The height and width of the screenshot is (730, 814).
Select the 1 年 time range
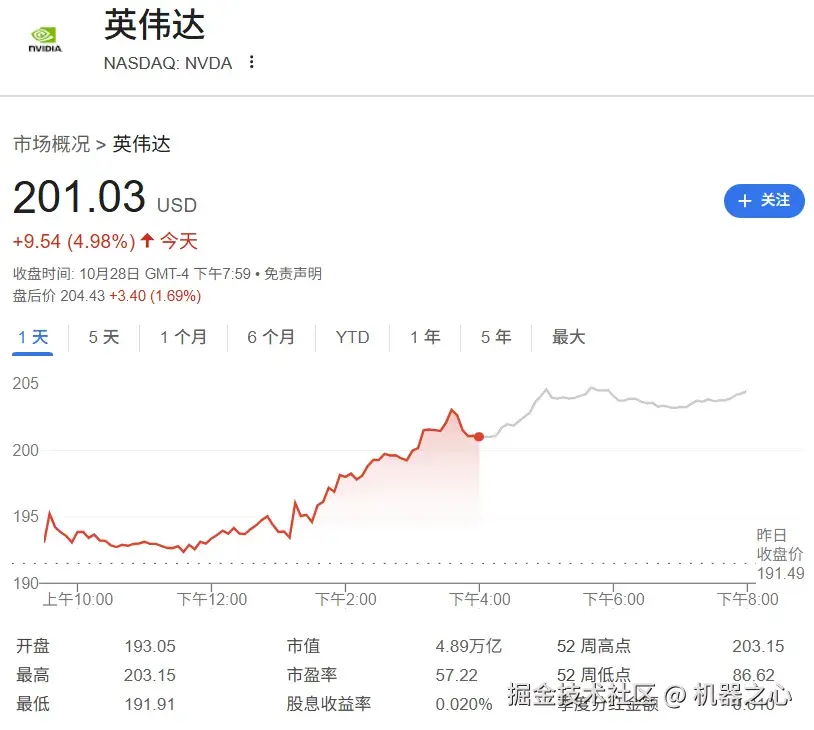424,337
